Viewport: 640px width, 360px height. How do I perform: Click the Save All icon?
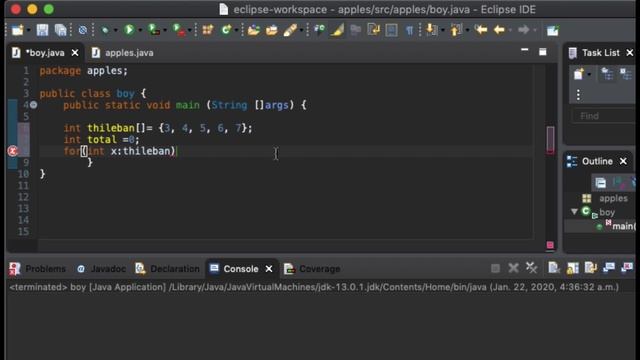[x=60, y=30]
